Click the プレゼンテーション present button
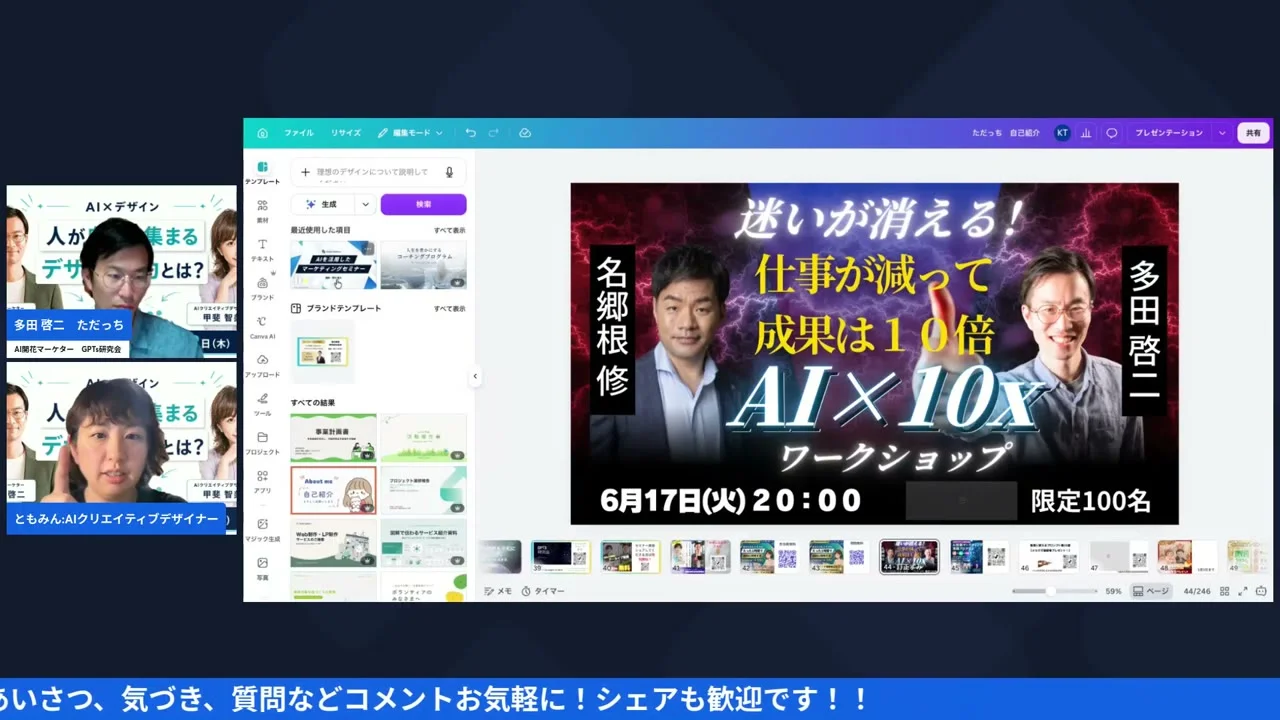 coord(1169,133)
